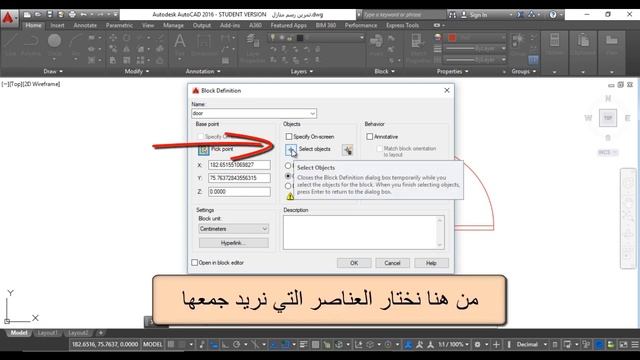Click the Hyperlink... button
Viewport: 640px width, 360px height.
[233, 243]
